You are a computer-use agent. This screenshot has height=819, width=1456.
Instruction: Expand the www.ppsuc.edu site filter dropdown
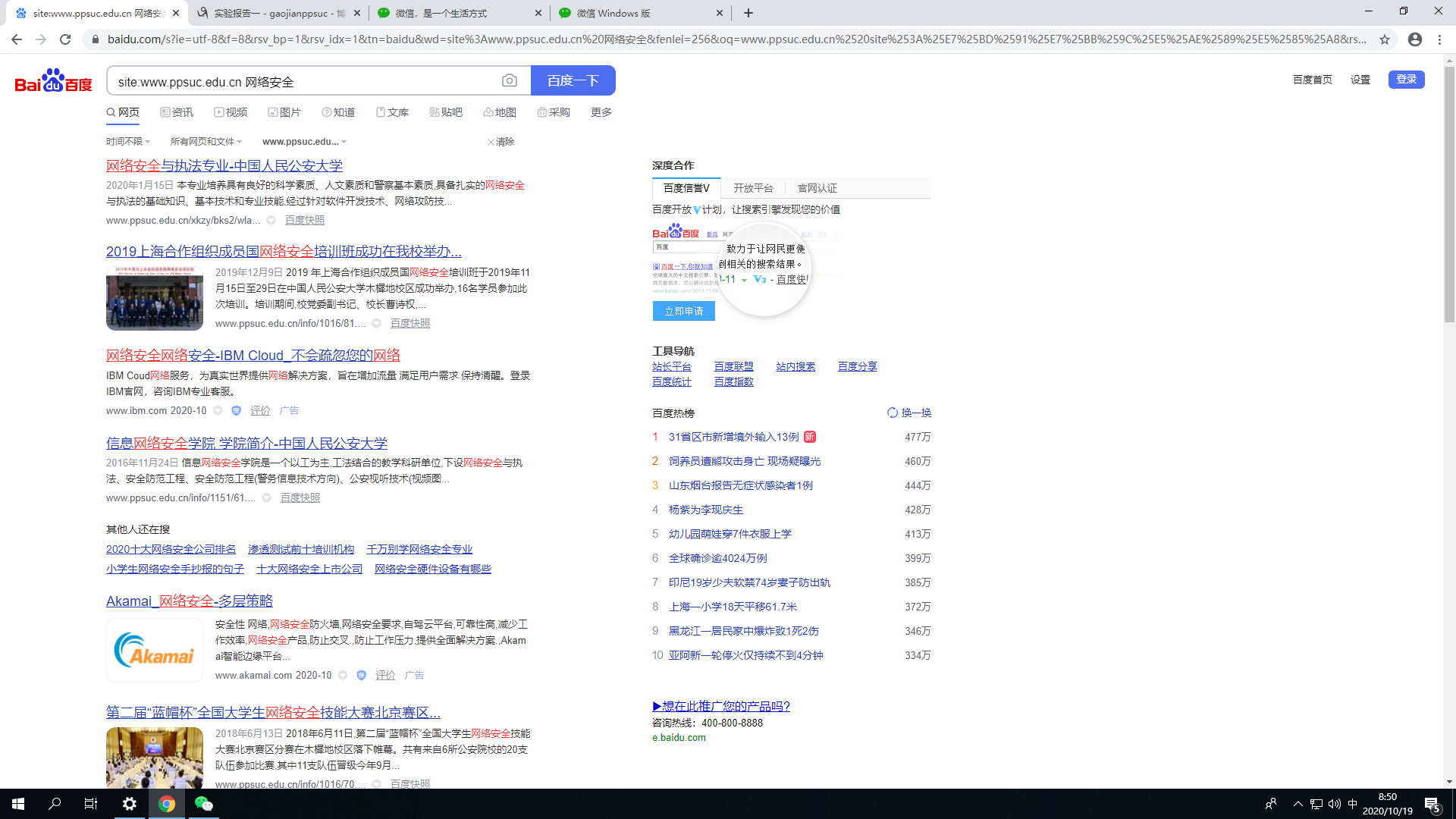tap(304, 142)
